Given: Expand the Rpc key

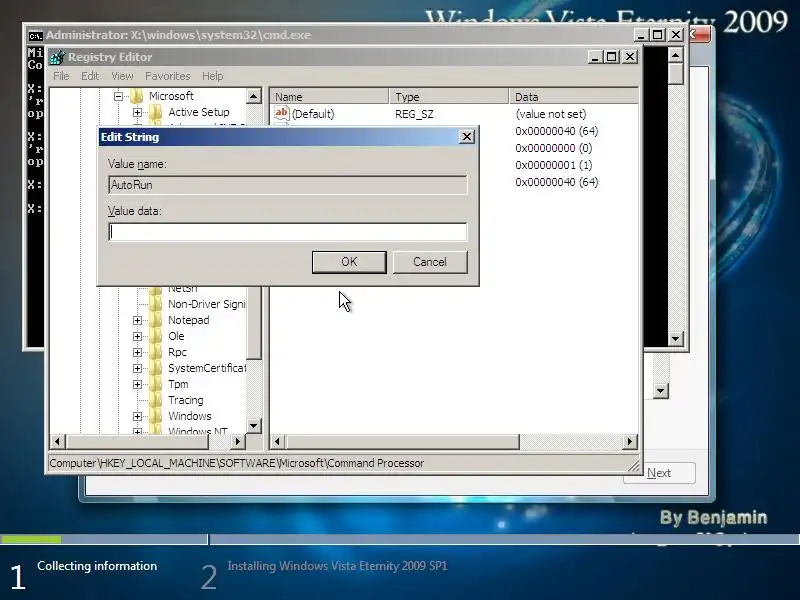Looking at the screenshot, I should click(137, 353).
